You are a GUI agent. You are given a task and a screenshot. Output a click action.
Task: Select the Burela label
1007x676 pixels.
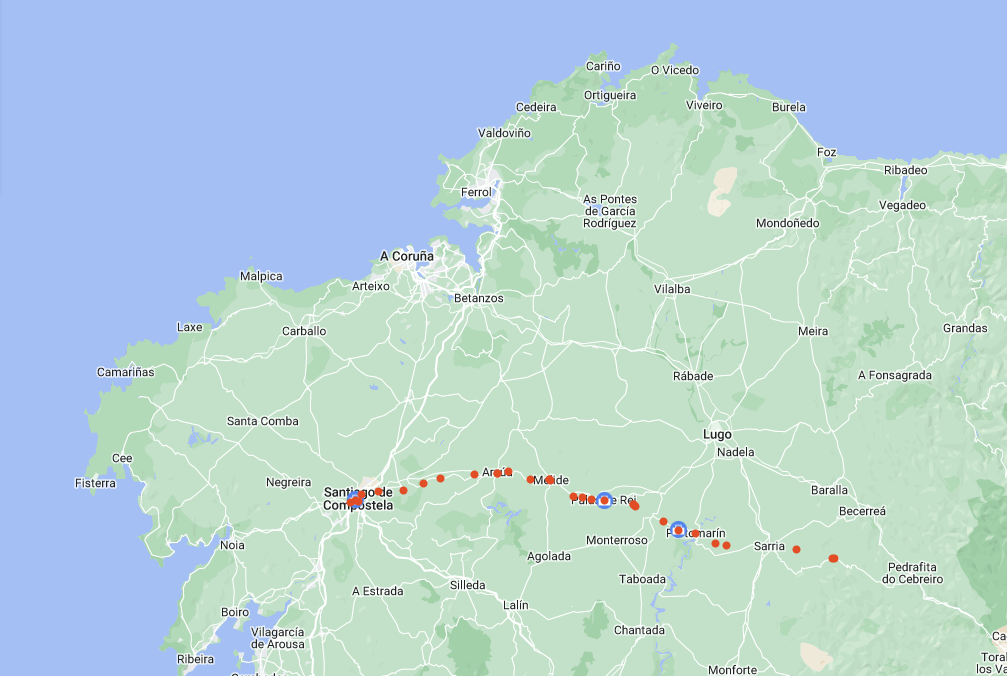click(789, 107)
